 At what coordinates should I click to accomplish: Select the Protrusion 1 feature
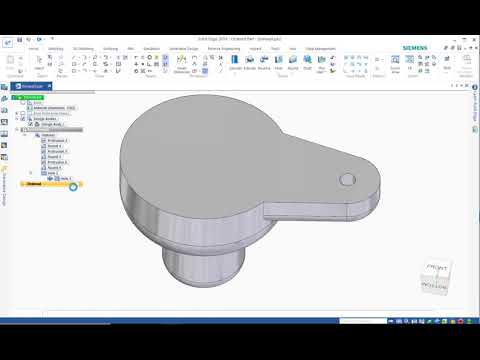(x=55, y=140)
